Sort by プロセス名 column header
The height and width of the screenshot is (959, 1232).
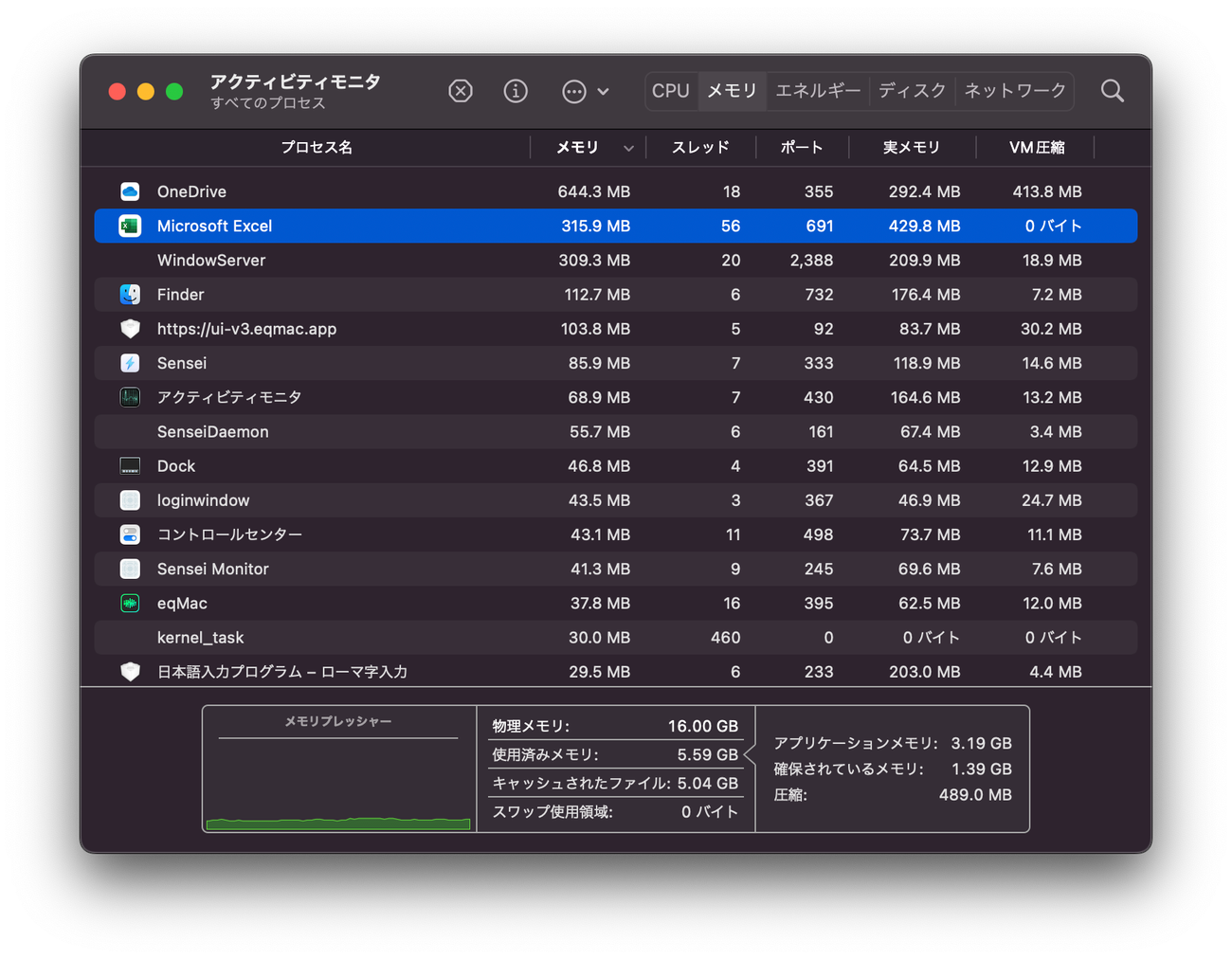pos(317,148)
